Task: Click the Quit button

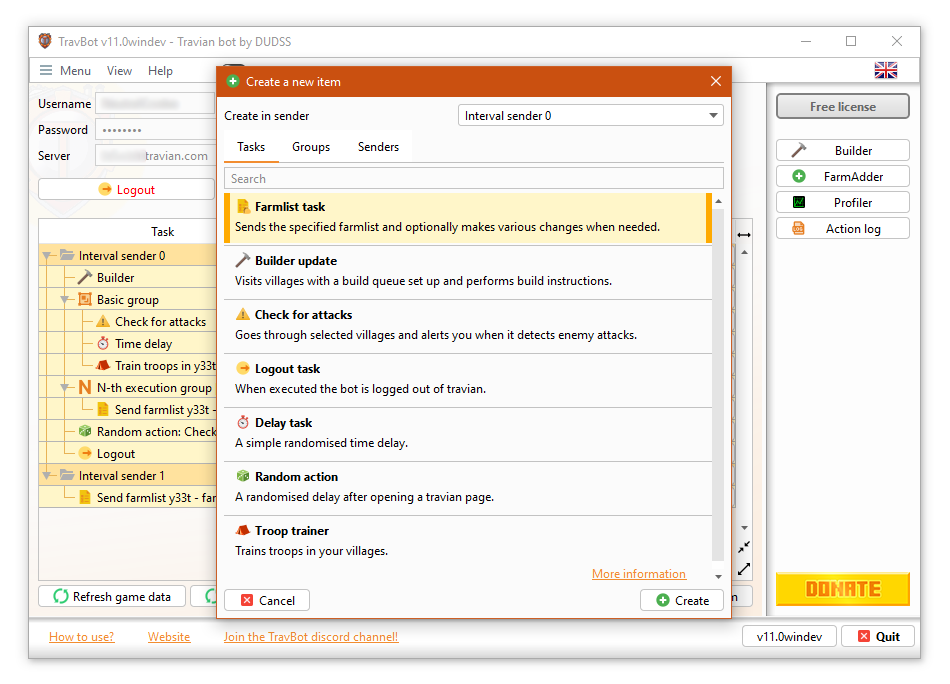Action: coord(878,636)
